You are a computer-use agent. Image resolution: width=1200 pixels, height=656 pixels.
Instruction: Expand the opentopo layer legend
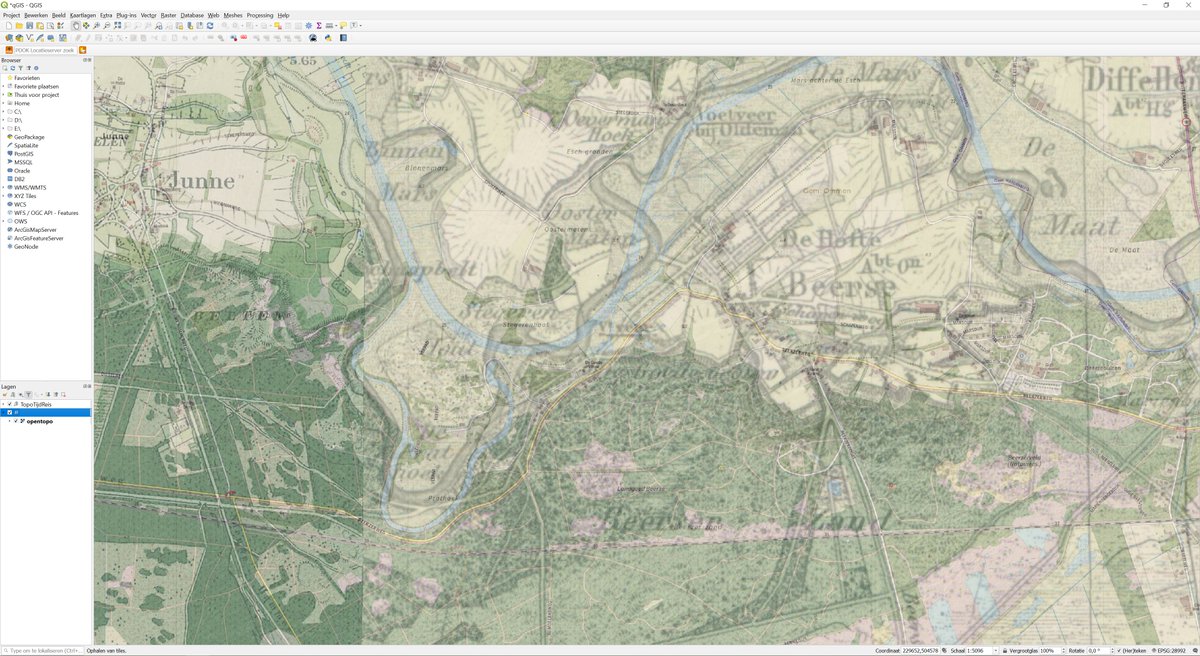tap(9, 421)
